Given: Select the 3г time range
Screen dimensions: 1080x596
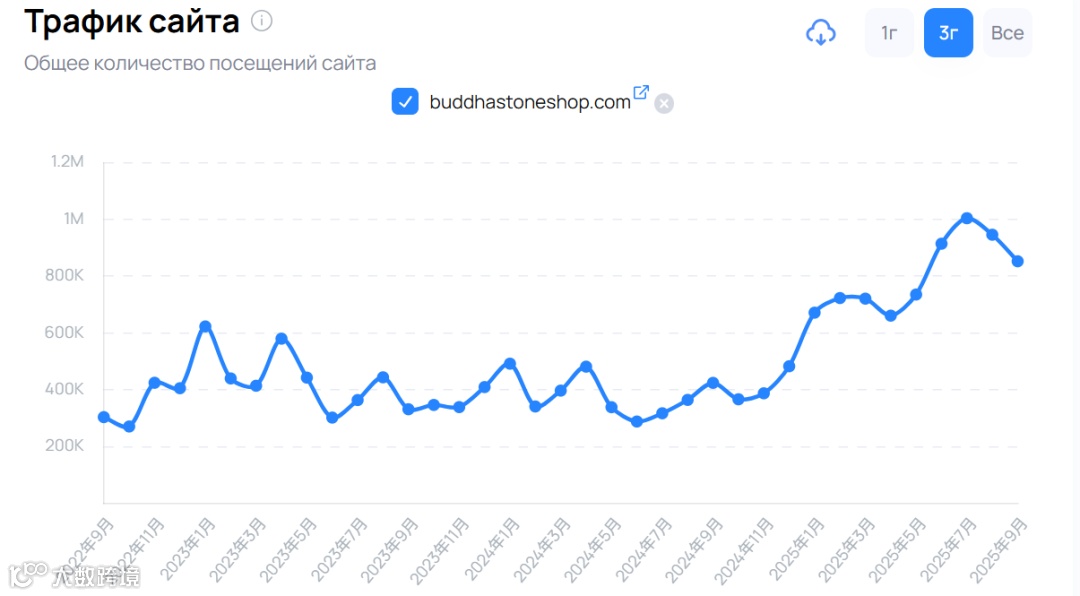Looking at the screenshot, I should pos(948,32).
